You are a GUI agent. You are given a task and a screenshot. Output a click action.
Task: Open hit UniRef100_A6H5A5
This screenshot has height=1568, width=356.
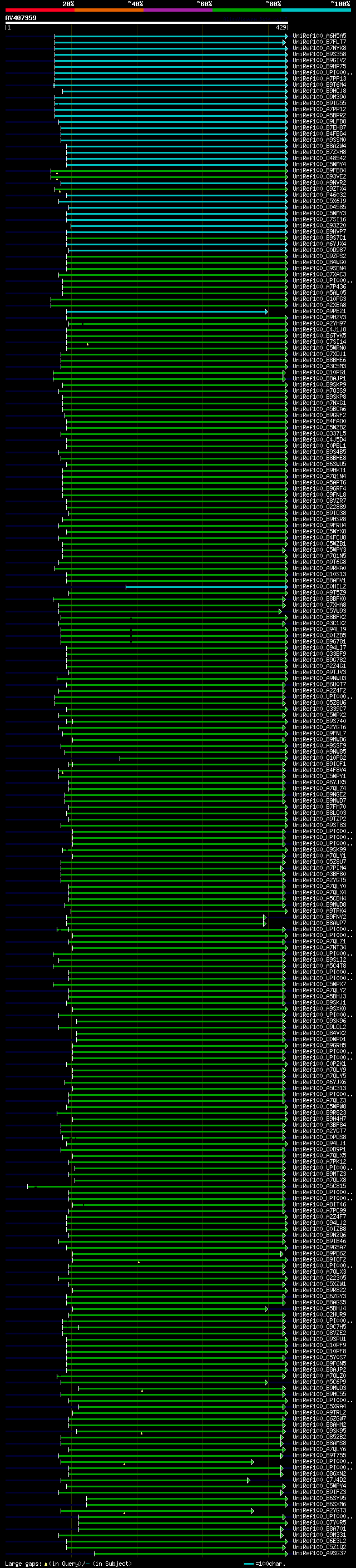tap(319, 36)
